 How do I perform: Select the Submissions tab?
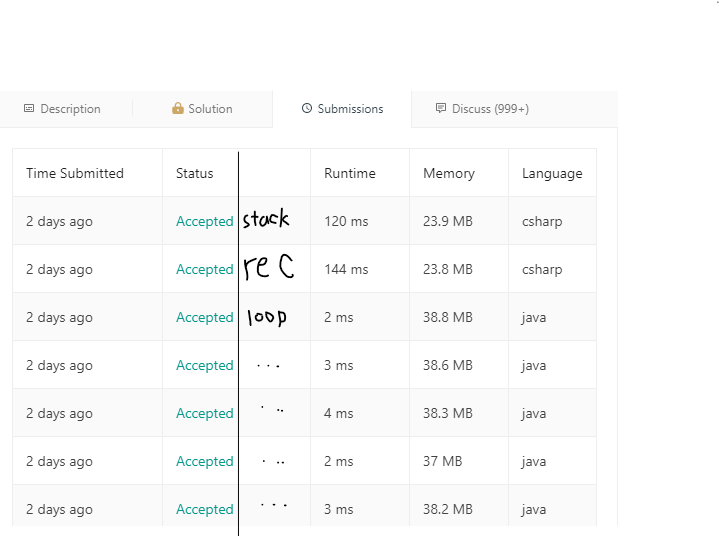point(342,109)
